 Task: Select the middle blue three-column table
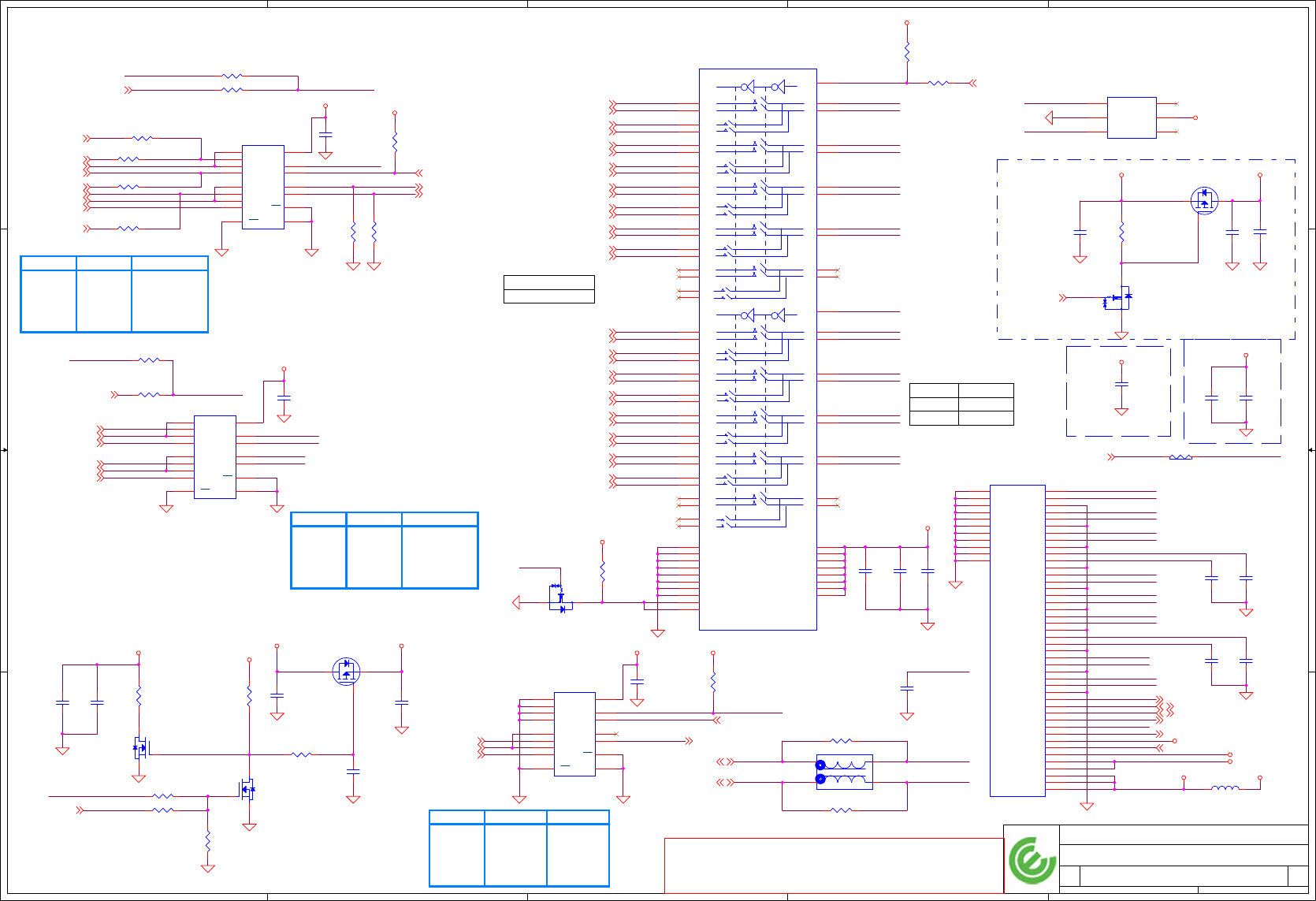[x=385, y=550]
